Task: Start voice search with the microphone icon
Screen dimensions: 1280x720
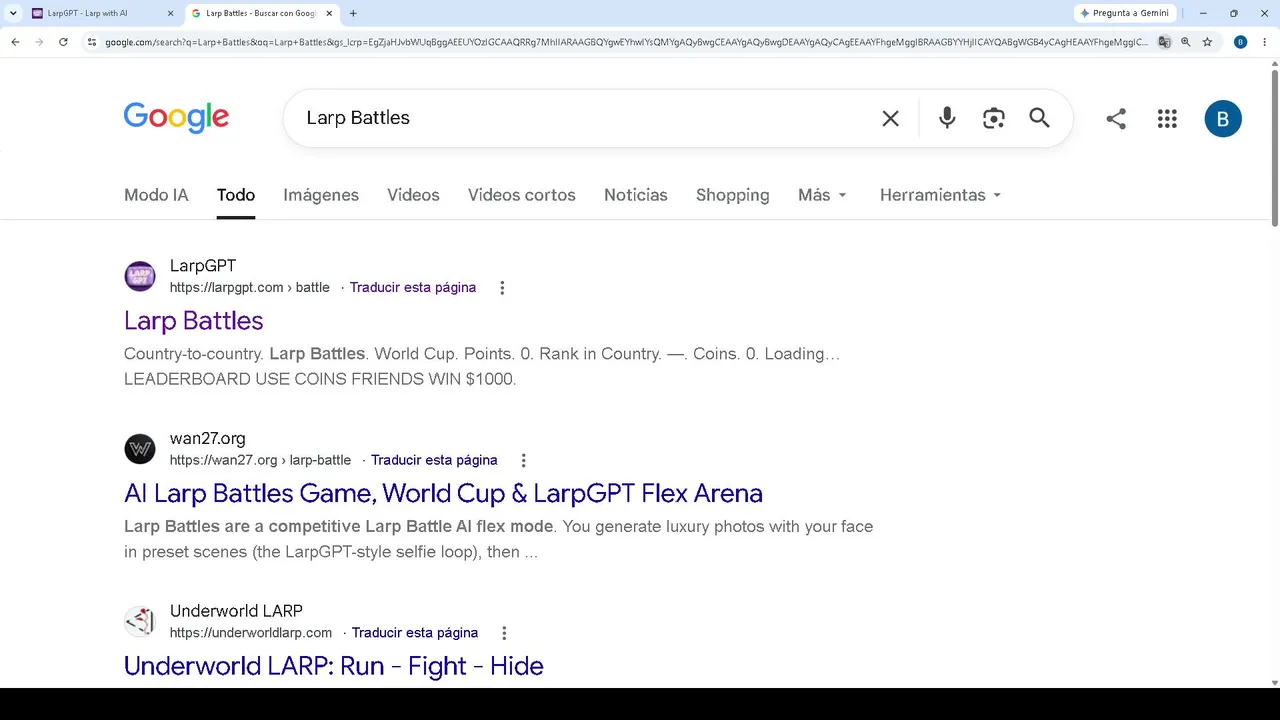Action: 947,118
